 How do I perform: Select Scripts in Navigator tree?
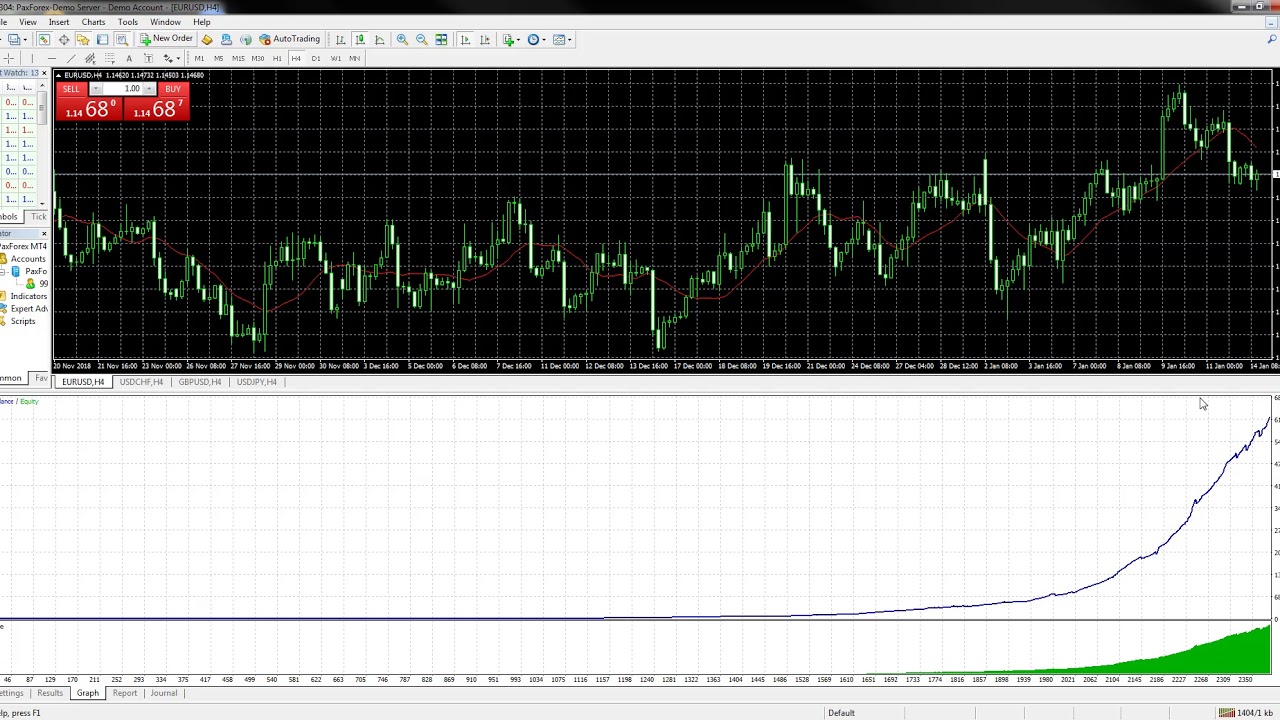pos(23,321)
